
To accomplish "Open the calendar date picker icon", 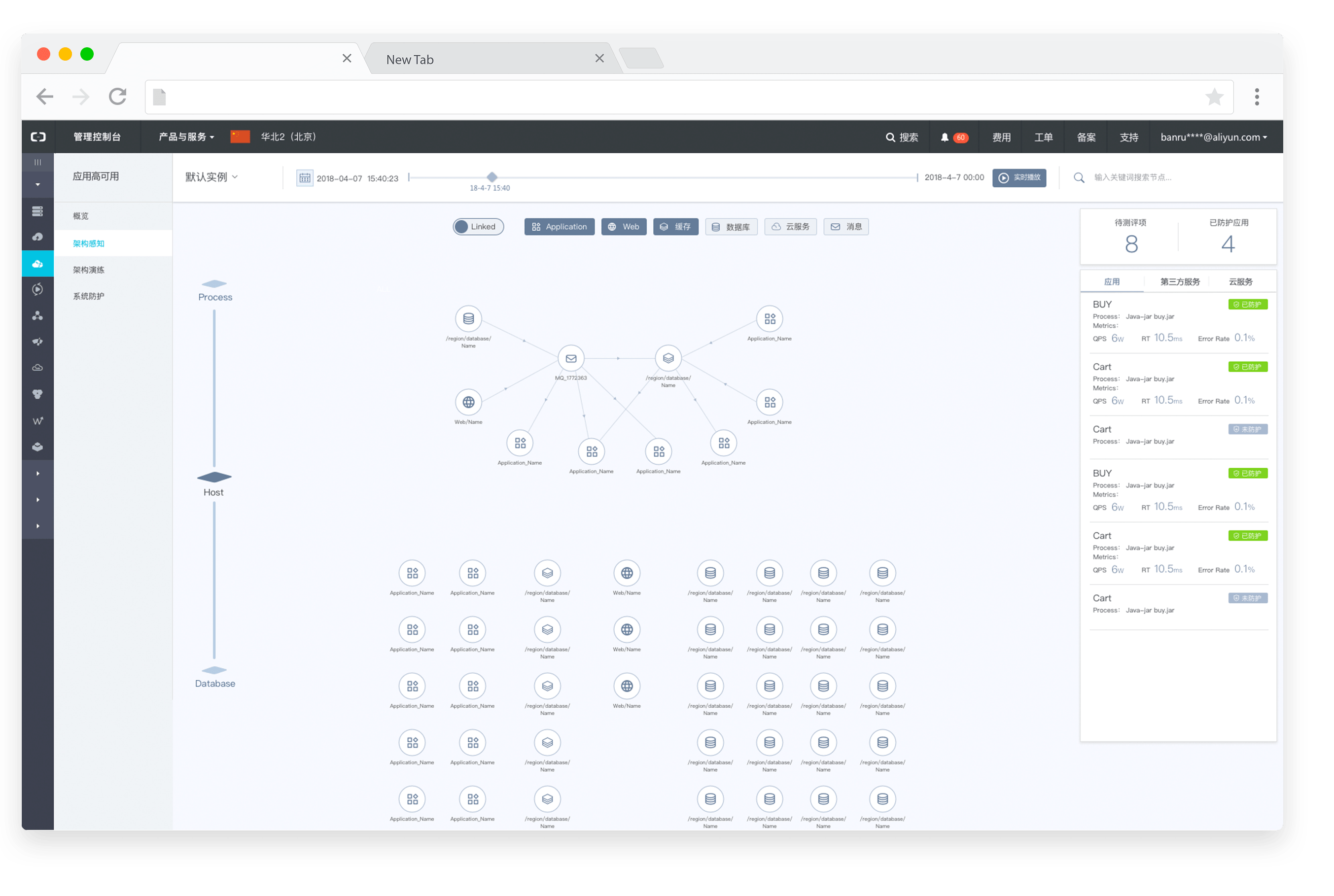I will [x=305, y=178].
